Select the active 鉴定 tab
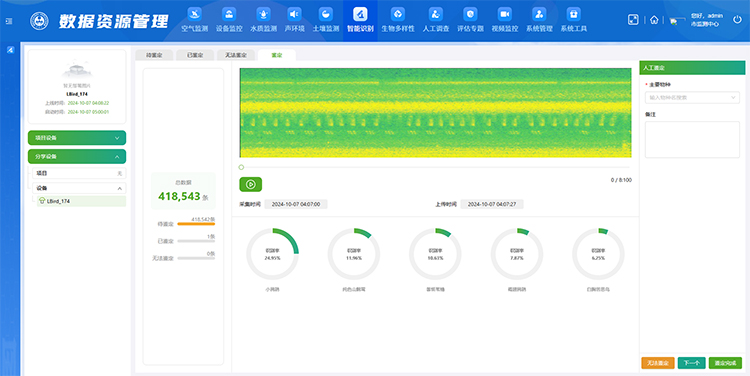This screenshot has height=376, width=750. (x=276, y=55)
